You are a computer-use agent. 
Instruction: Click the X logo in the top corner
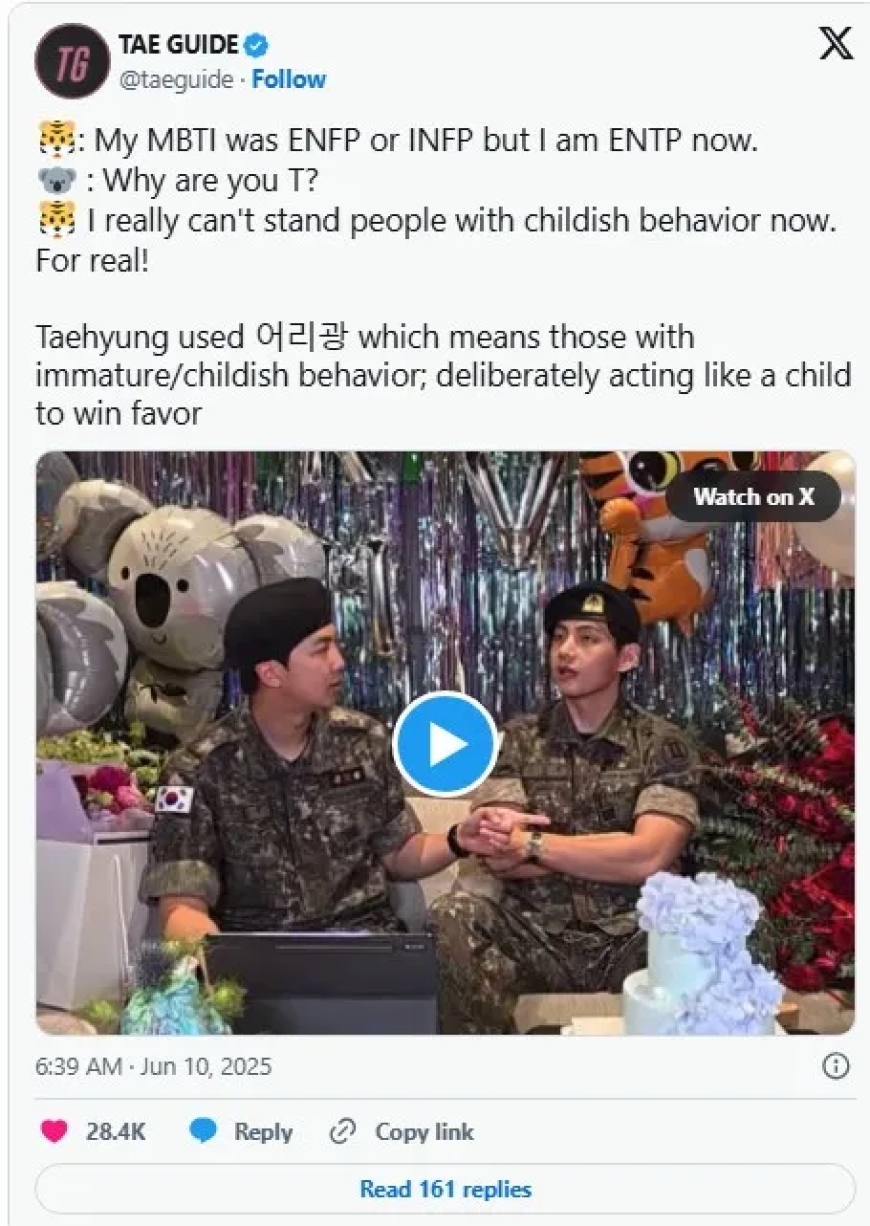[835, 46]
